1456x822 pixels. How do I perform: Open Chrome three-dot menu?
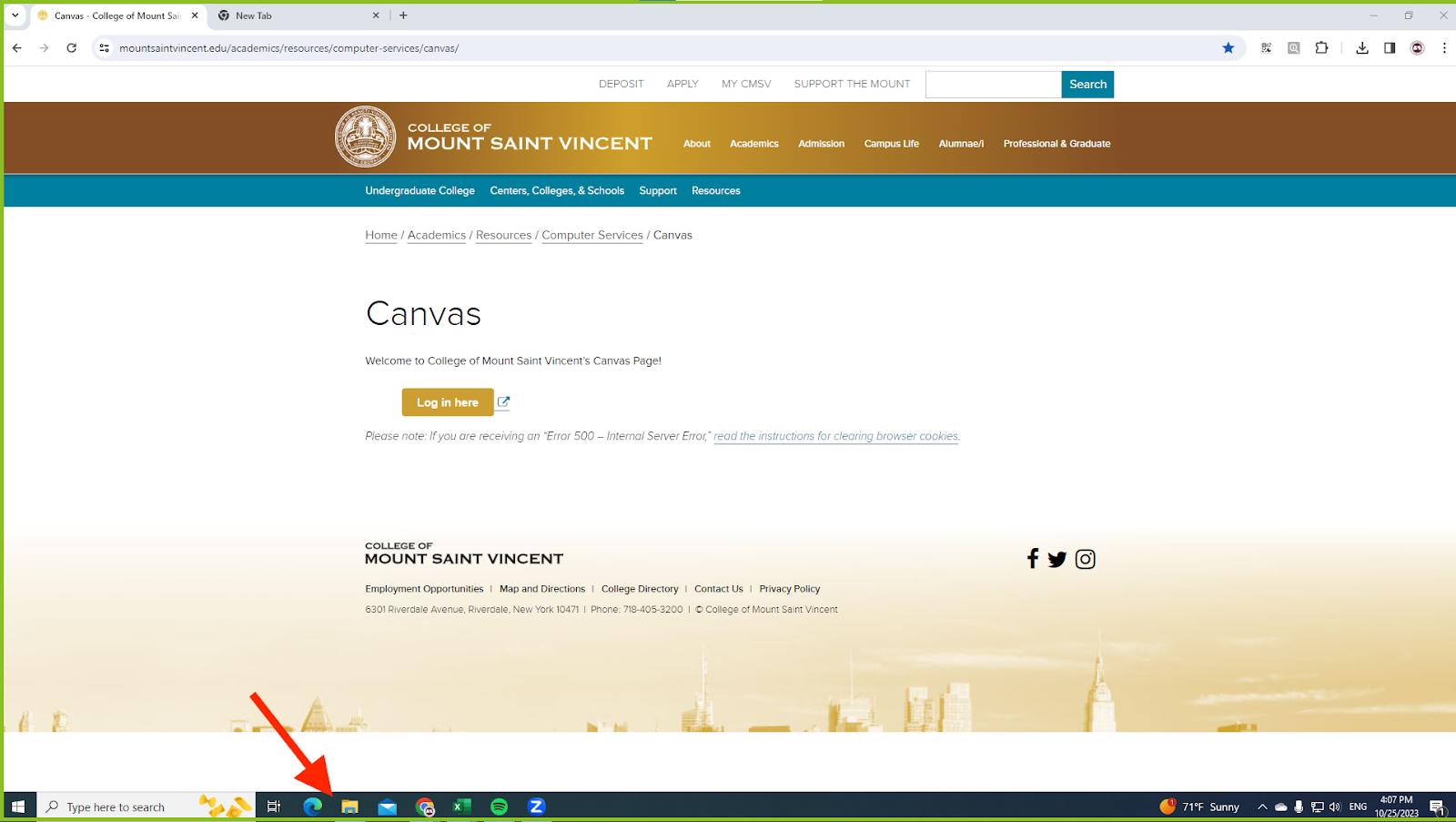pyautogui.click(x=1444, y=48)
